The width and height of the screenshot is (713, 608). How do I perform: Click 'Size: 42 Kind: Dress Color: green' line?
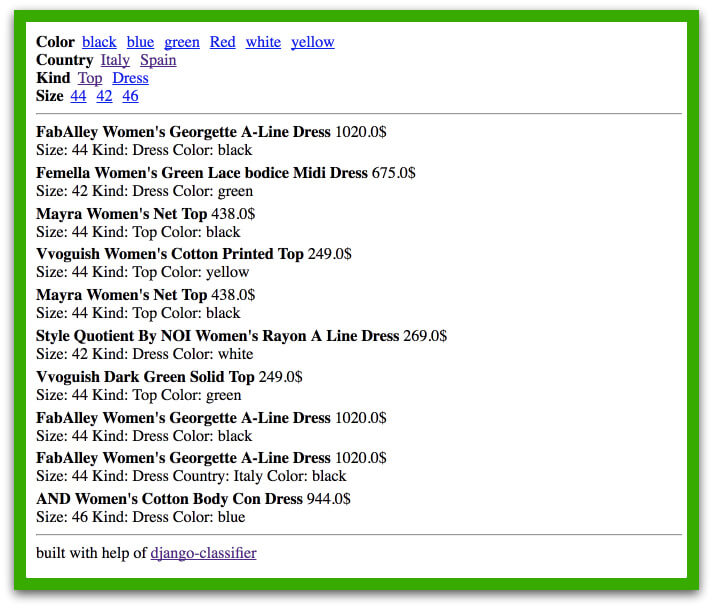pyautogui.click(x=145, y=191)
